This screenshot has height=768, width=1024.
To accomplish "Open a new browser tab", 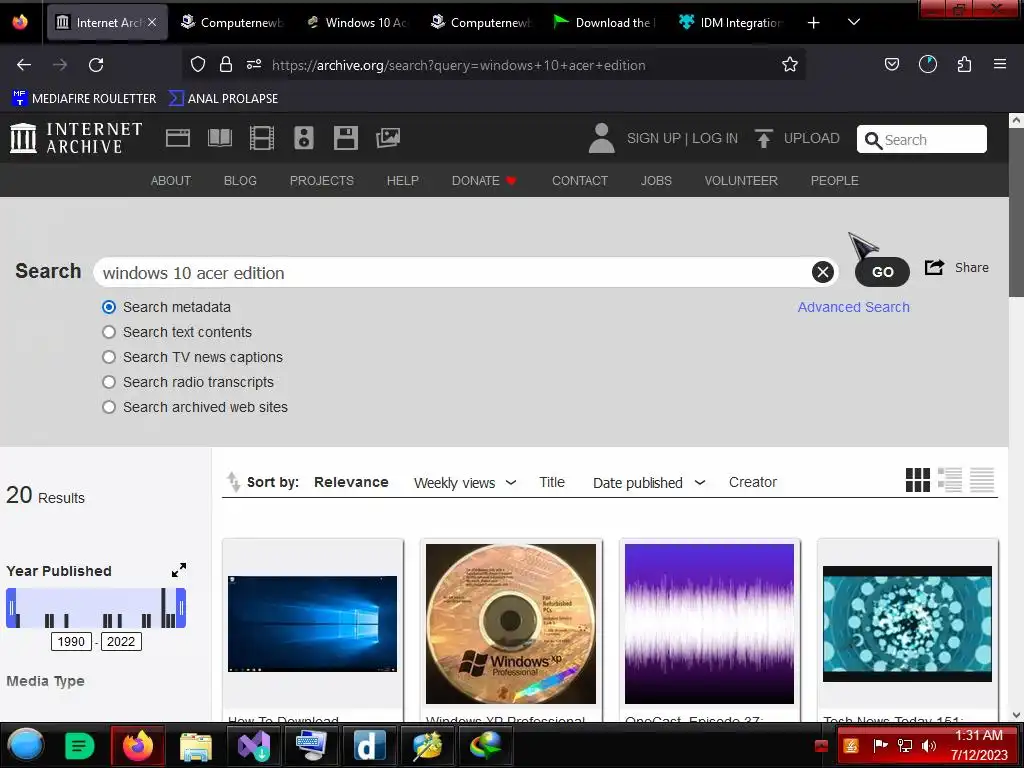I will (813, 23).
